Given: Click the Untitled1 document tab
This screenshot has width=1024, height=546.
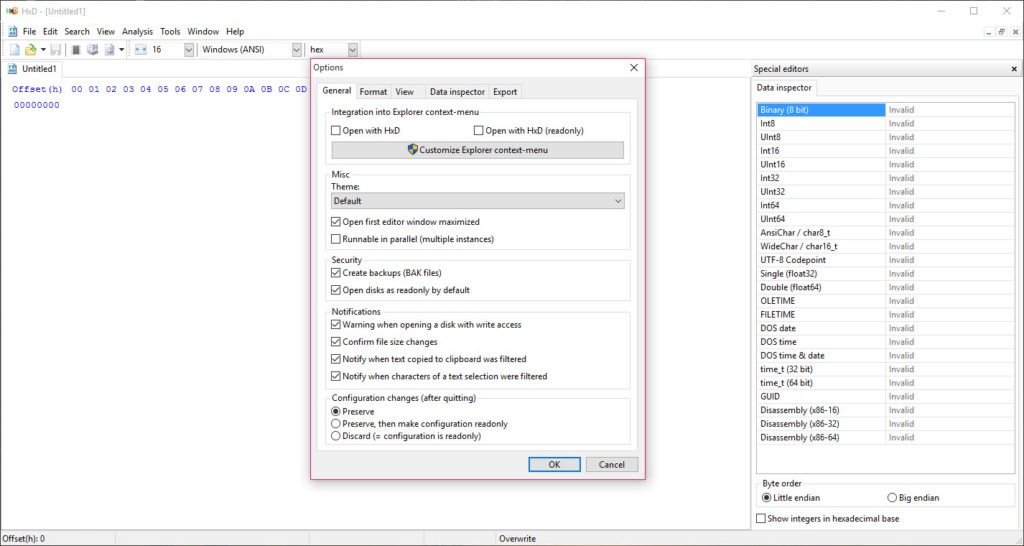Looking at the screenshot, I should [33, 69].
